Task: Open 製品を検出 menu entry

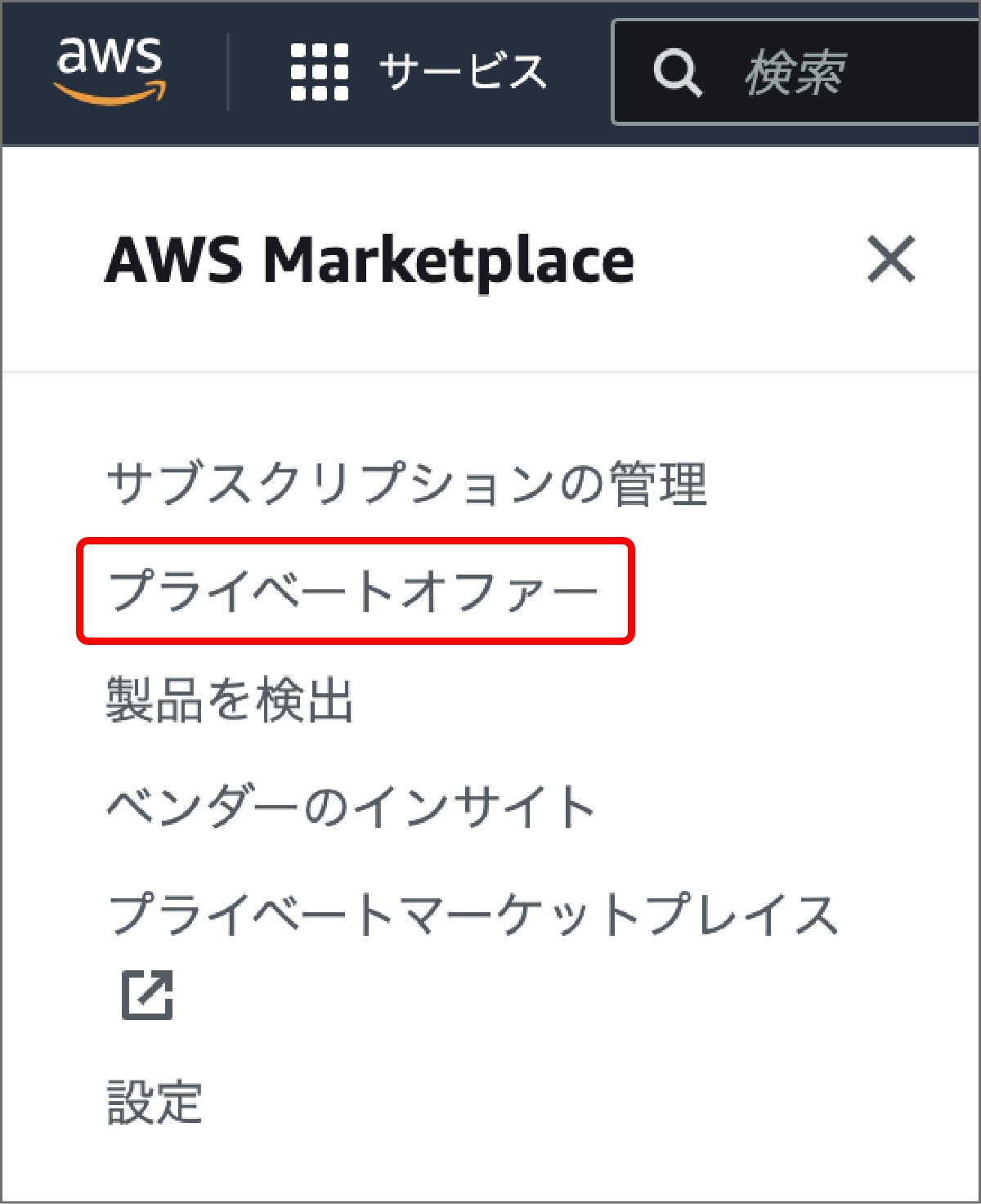Action: (233, 700)
